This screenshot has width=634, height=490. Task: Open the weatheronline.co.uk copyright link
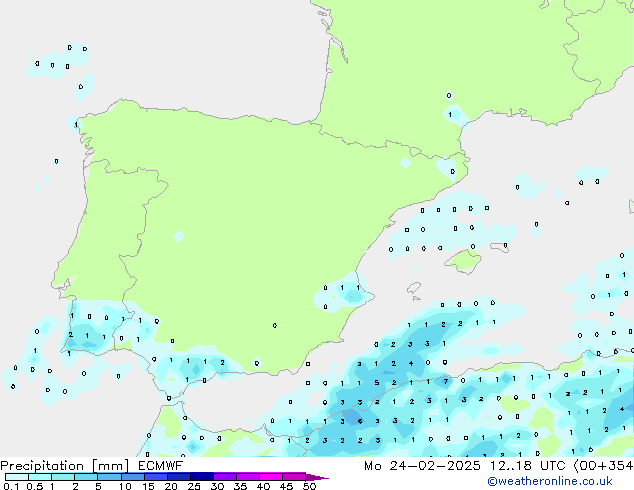coord(549,481)
